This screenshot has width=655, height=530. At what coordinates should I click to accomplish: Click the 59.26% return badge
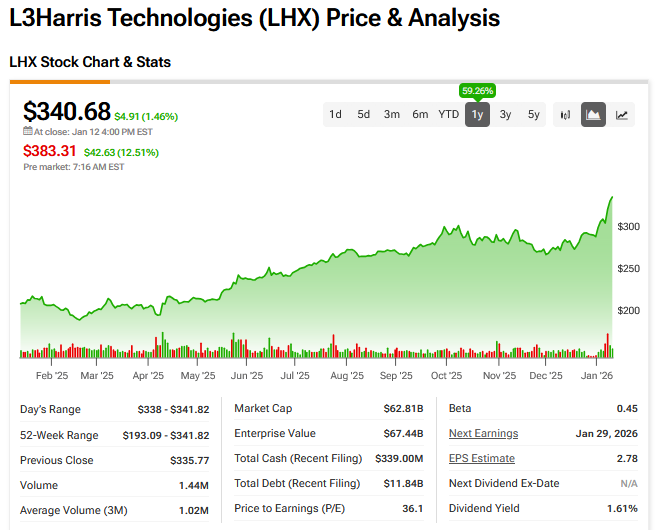(x=477, y=91)
